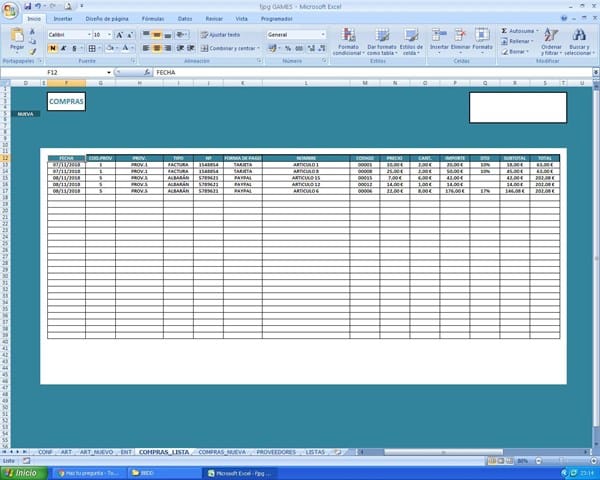
Task: Open the General number format dropdown
Action: (x=323, y=35)
